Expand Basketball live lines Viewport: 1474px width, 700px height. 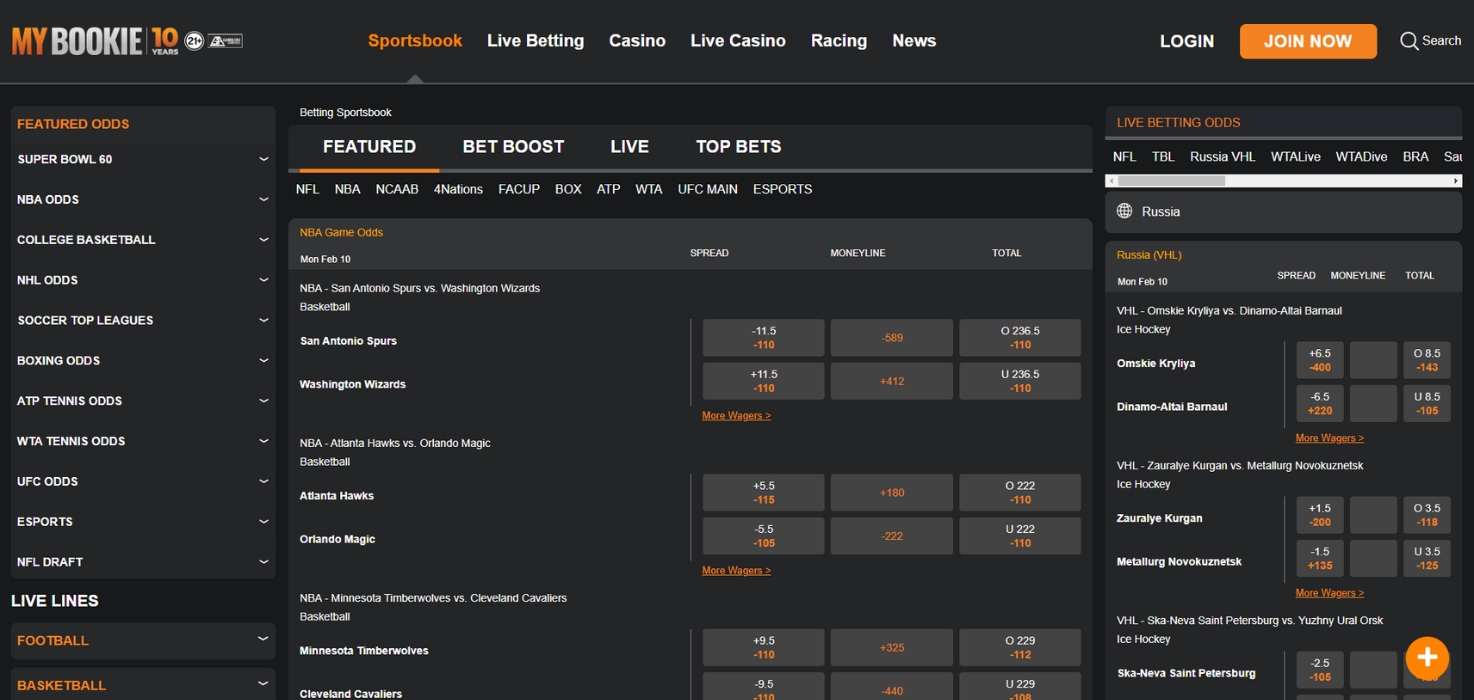[x=143, y=685]
